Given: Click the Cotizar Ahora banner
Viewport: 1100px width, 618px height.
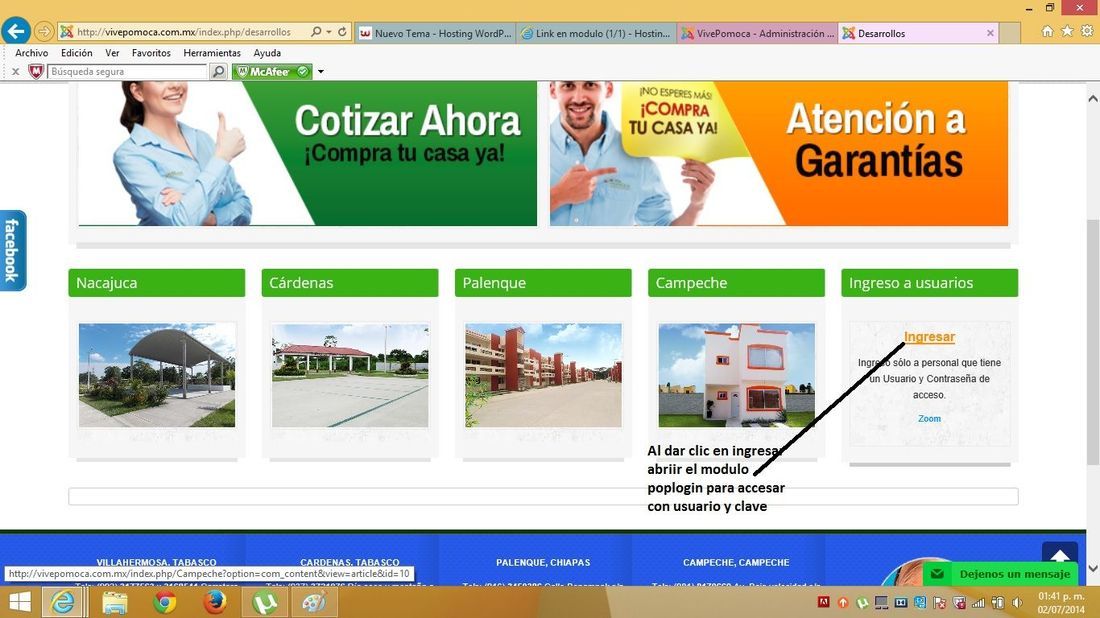Looking at the screenshot, I should [307, 154].
